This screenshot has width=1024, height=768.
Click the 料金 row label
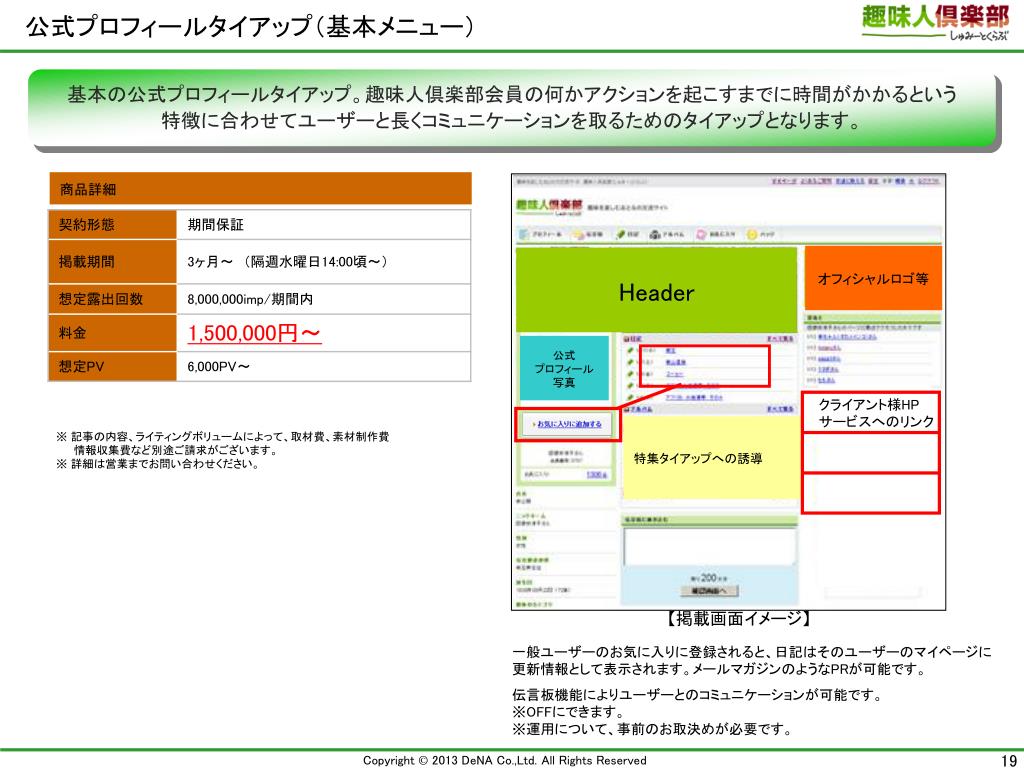tap(112, 333)
